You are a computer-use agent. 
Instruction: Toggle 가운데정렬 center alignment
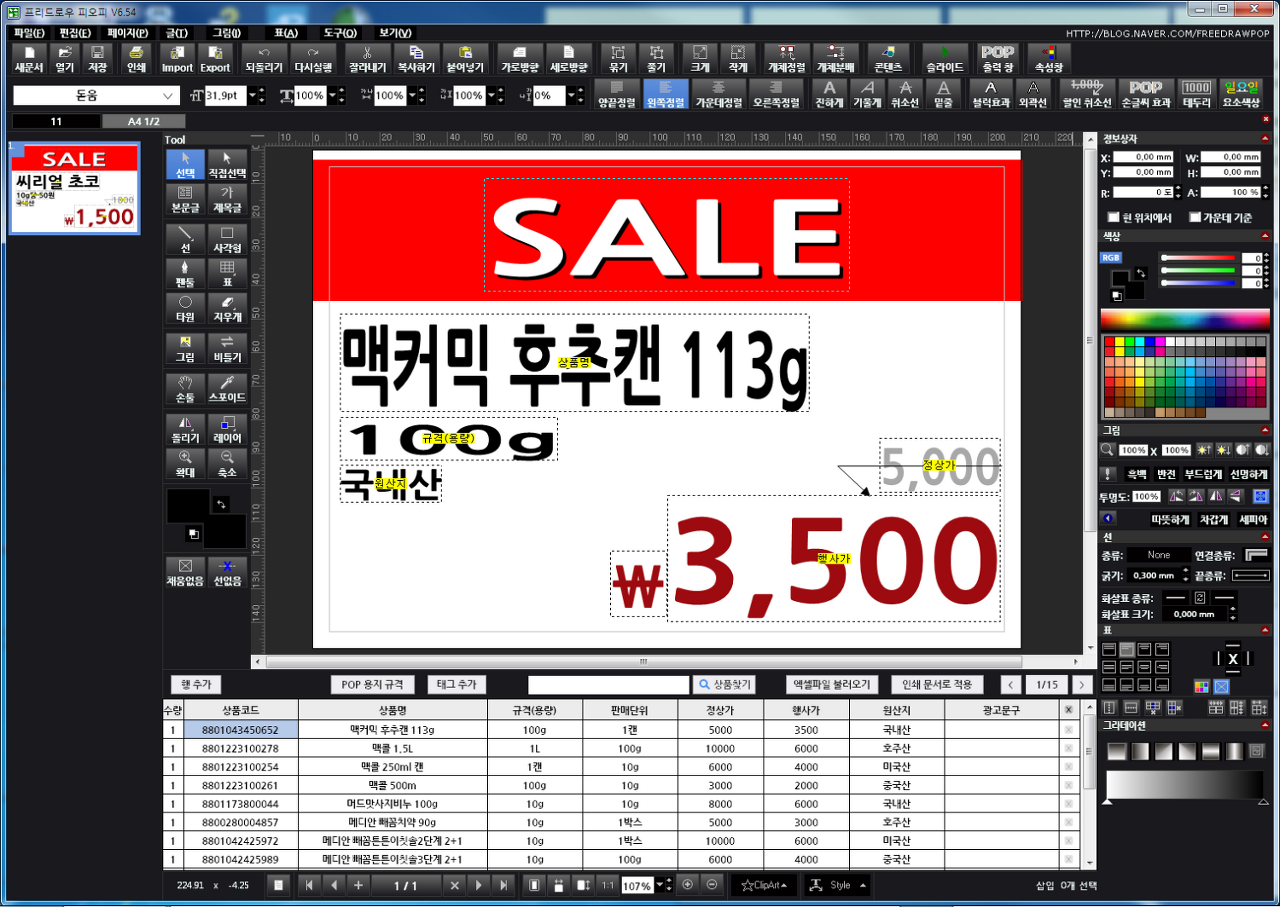coord(720,94)
